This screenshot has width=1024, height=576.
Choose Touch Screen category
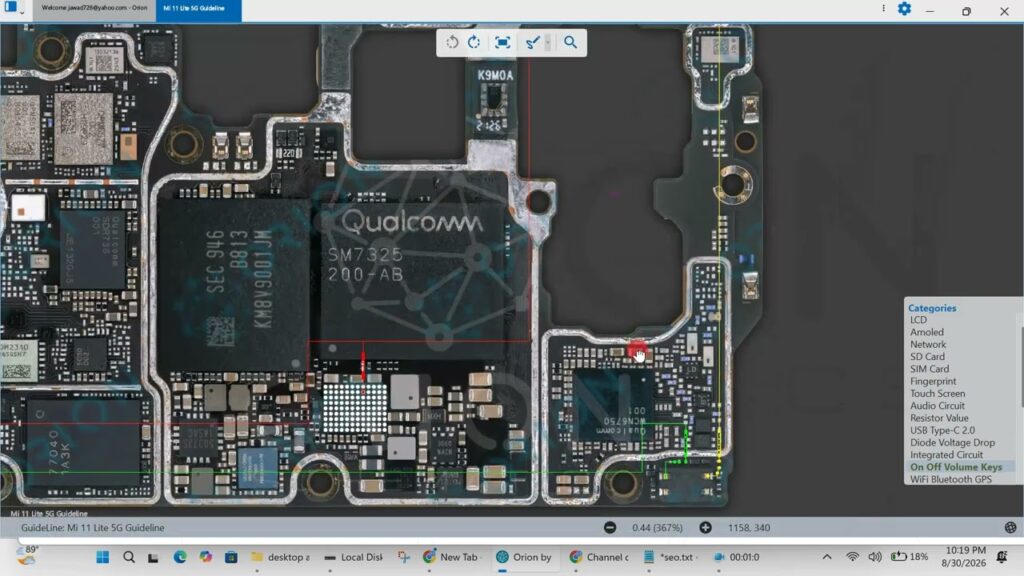[x=937, y=394]
